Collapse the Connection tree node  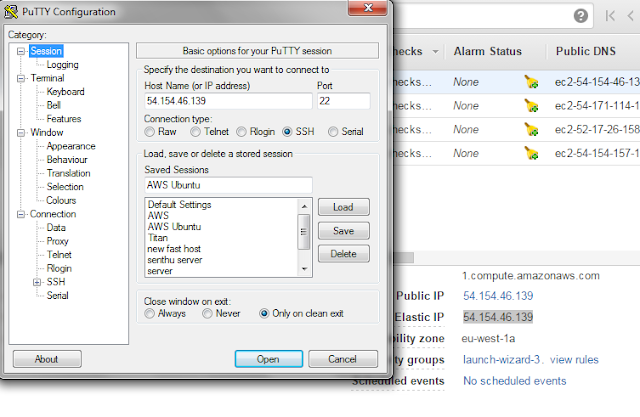(x=21, y=214)
